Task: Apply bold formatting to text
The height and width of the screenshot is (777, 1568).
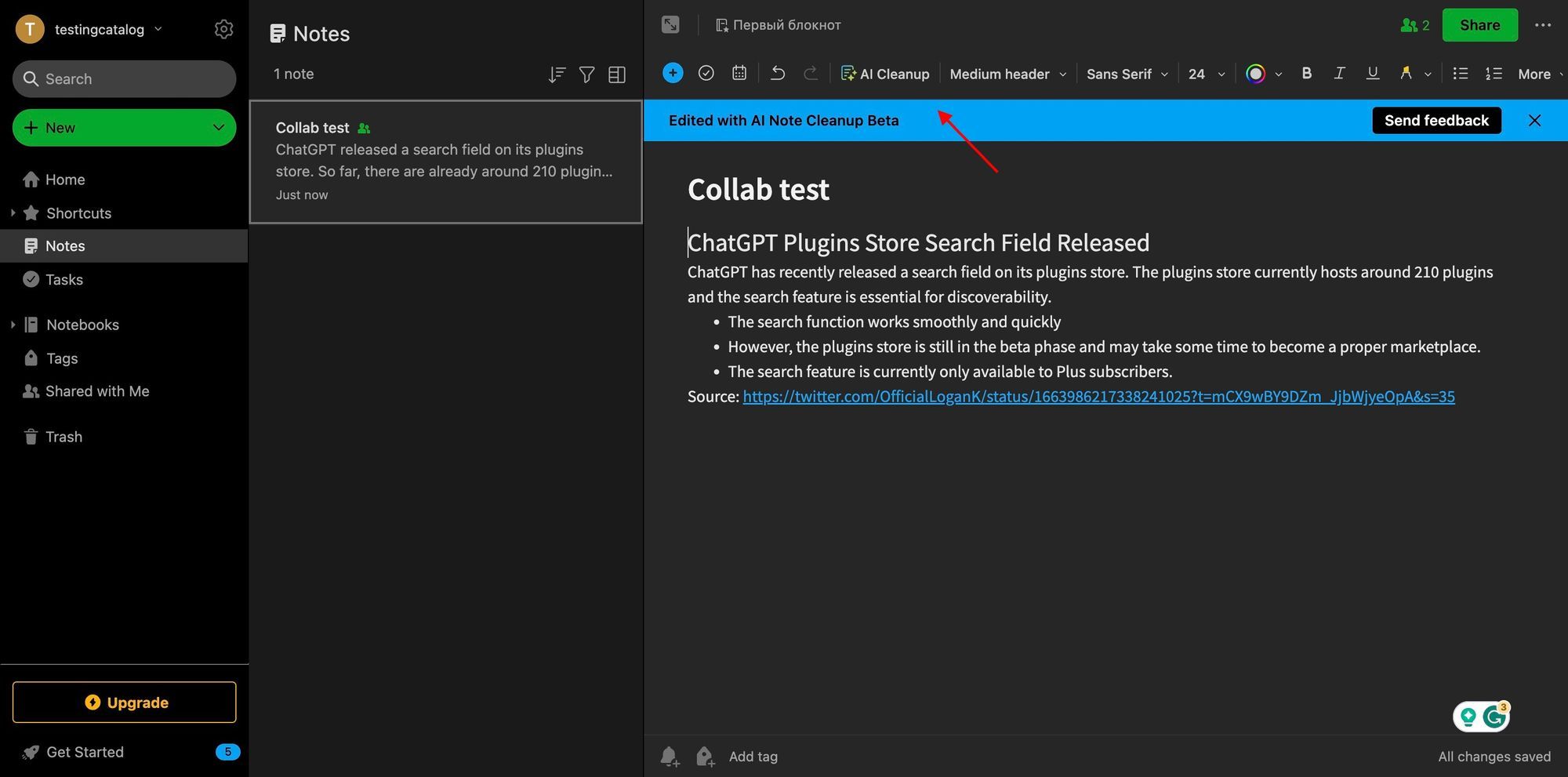Action: (1306, 73)
